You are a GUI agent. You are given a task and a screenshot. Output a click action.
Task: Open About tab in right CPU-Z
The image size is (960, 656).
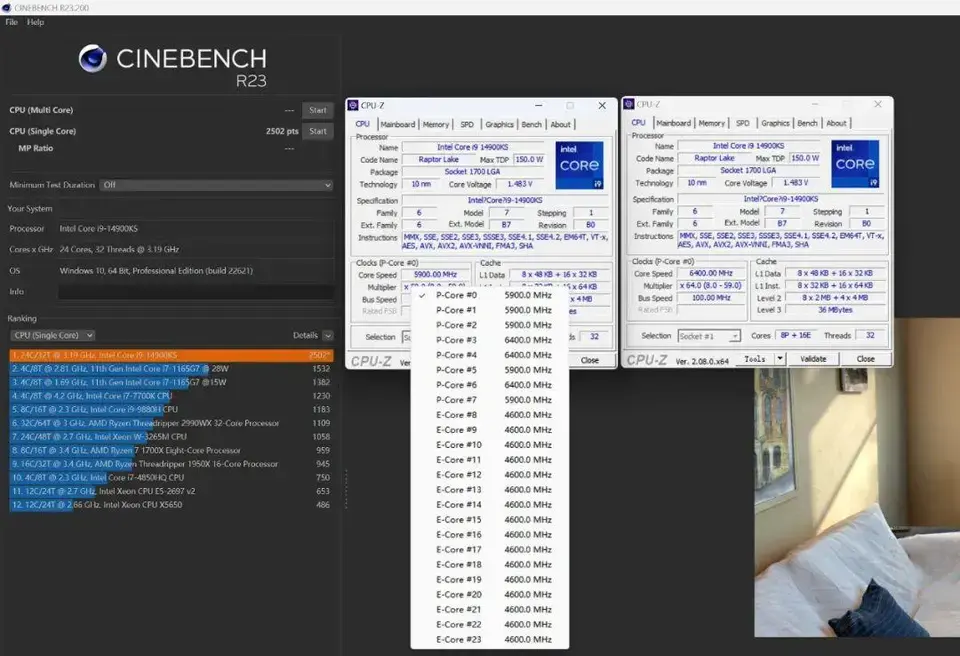tap(836, 123)
